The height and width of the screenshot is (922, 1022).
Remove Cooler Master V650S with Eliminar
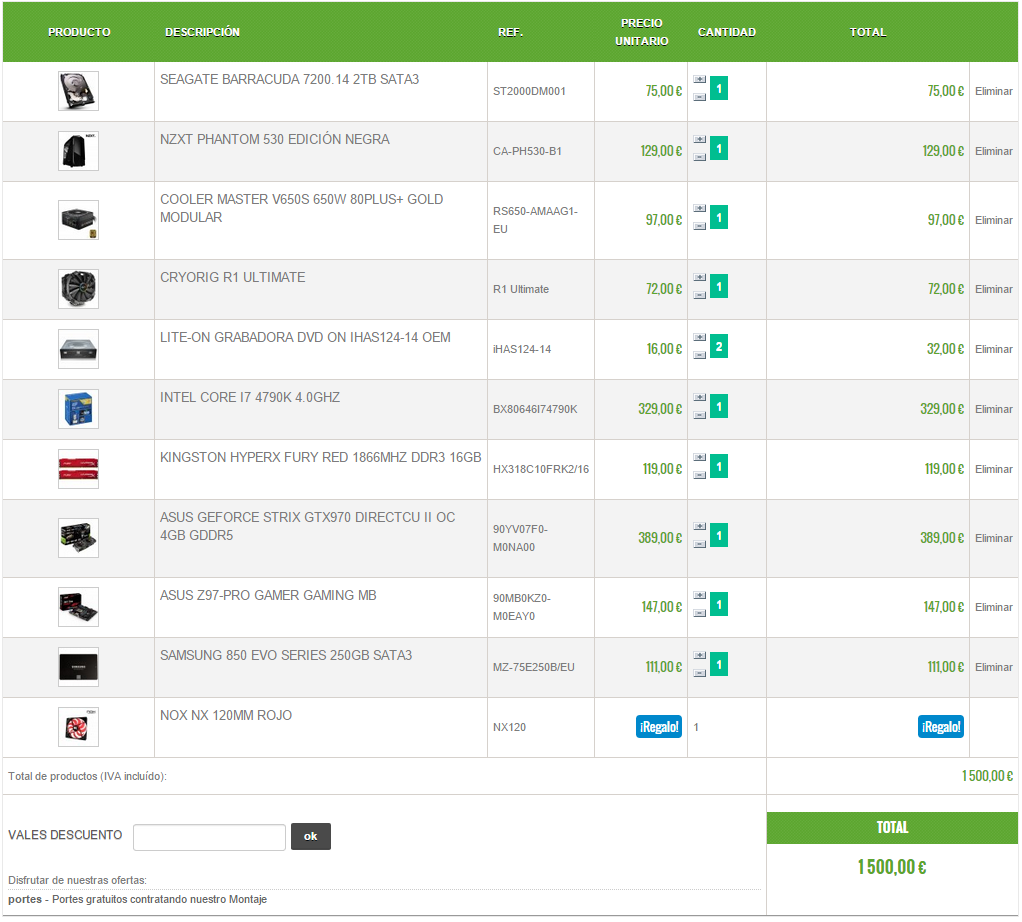(x=993, y=220)
